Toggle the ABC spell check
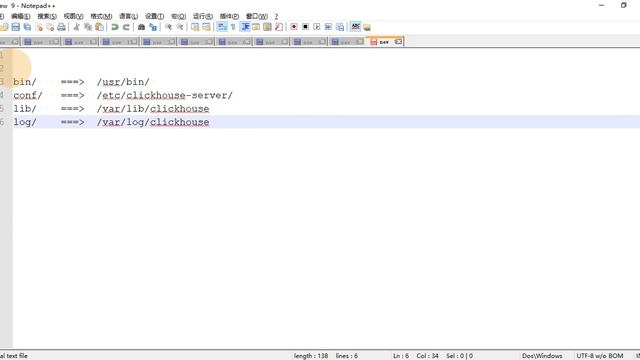The height and width of the screenshot is (360, 640). pyautogui.click(x=356, y=27)
